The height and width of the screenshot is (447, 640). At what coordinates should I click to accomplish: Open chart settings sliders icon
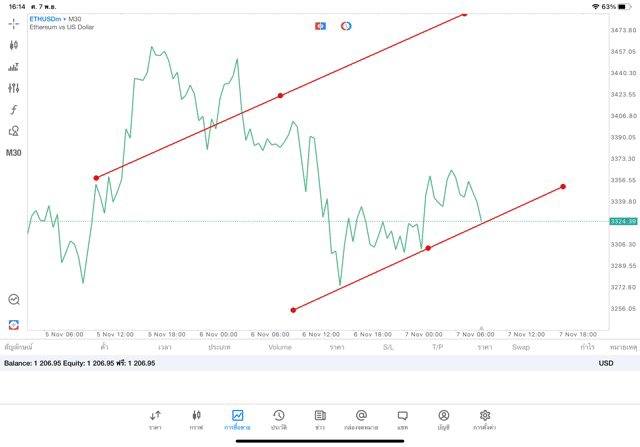(x=14, y=88)
